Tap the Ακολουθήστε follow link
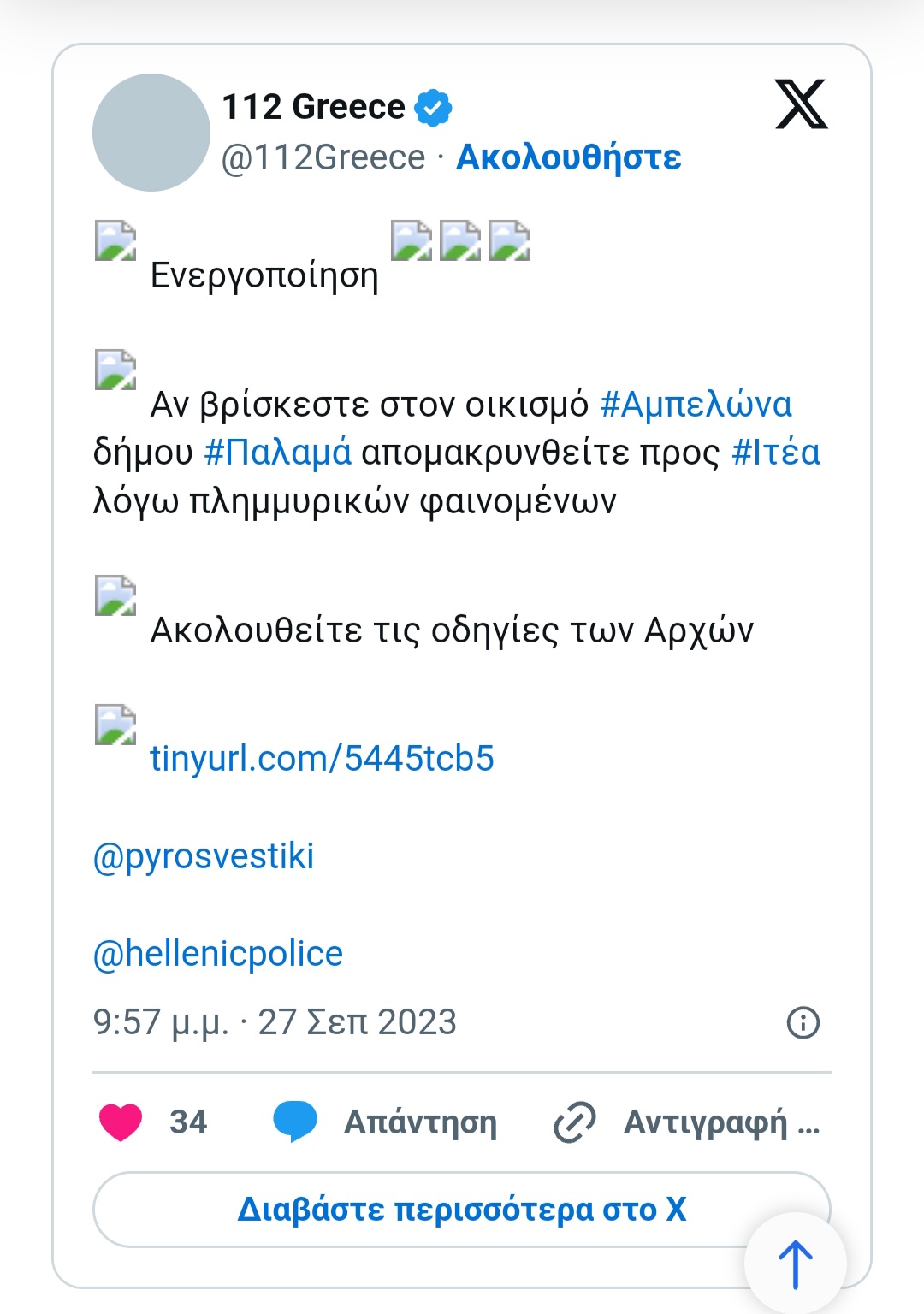The width and height of the screenshot is (924, 1314). click(x=569, y=157)
